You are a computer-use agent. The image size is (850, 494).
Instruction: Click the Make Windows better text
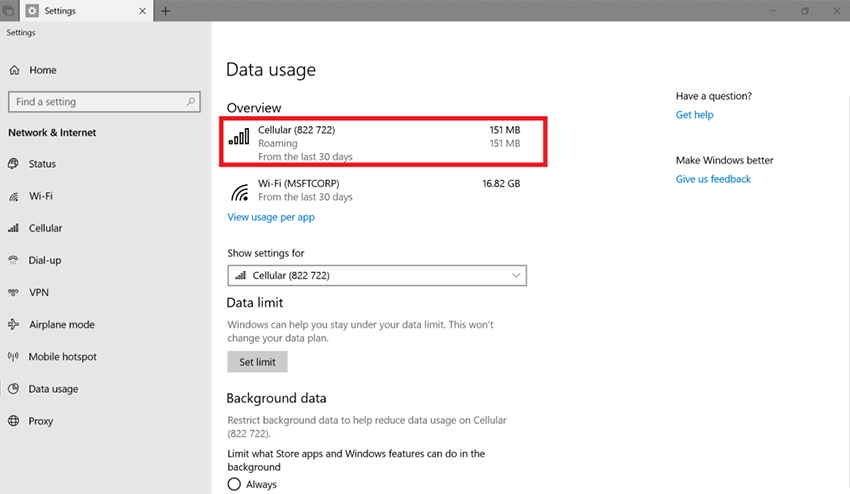tap(725, 160)
